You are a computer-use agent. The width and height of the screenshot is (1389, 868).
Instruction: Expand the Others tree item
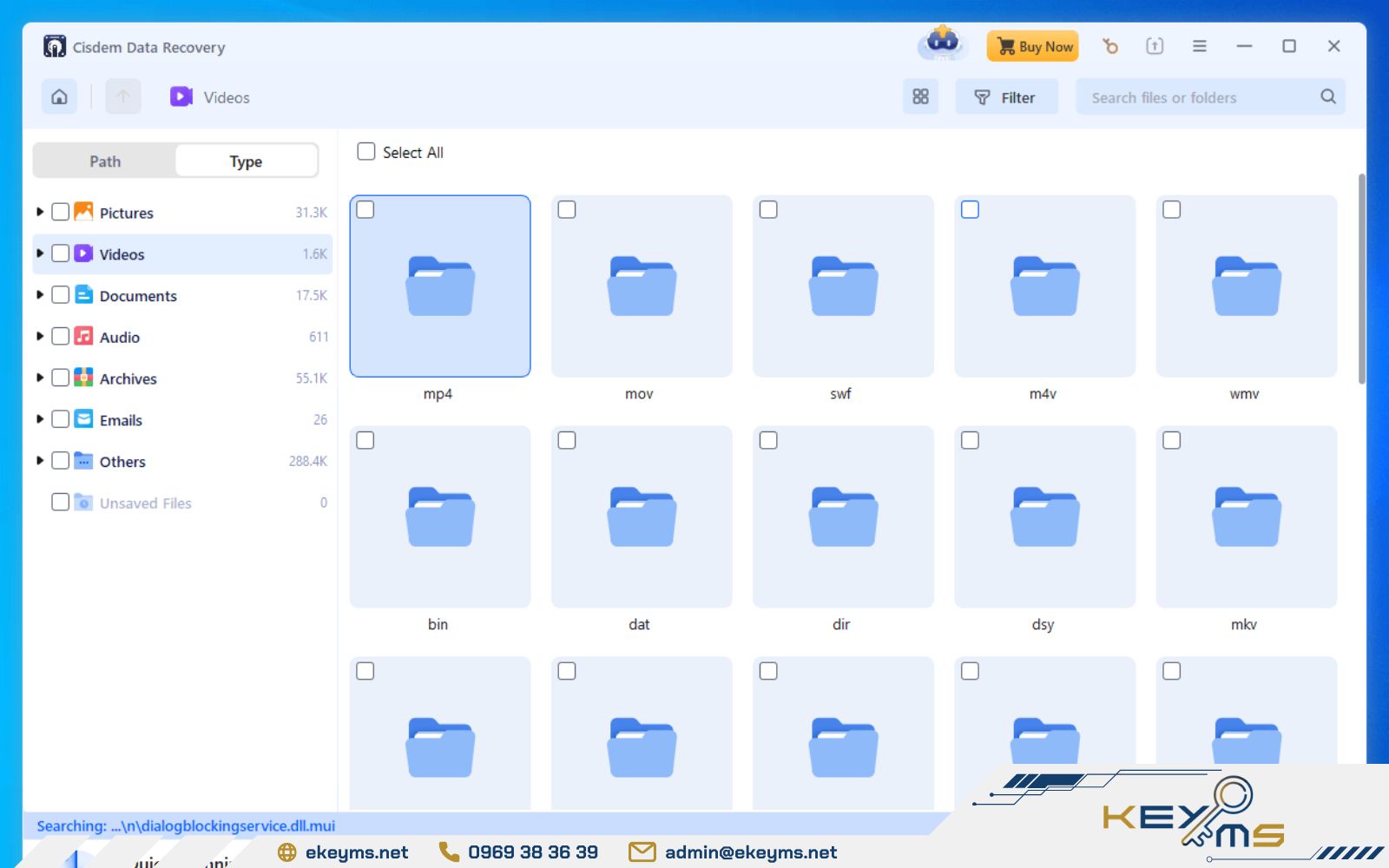(x=39, y=461)
